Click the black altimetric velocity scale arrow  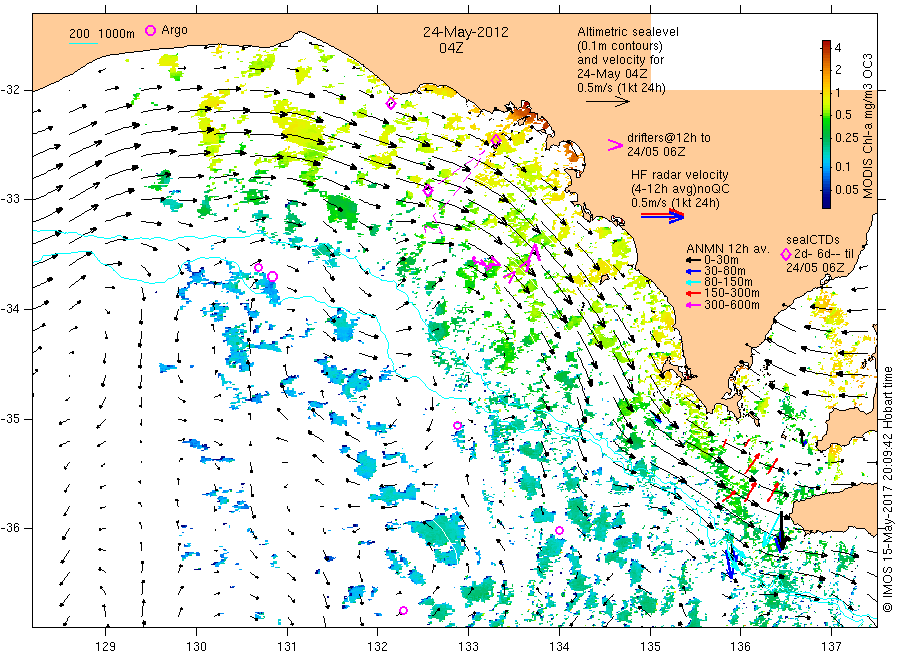(608, 102)
